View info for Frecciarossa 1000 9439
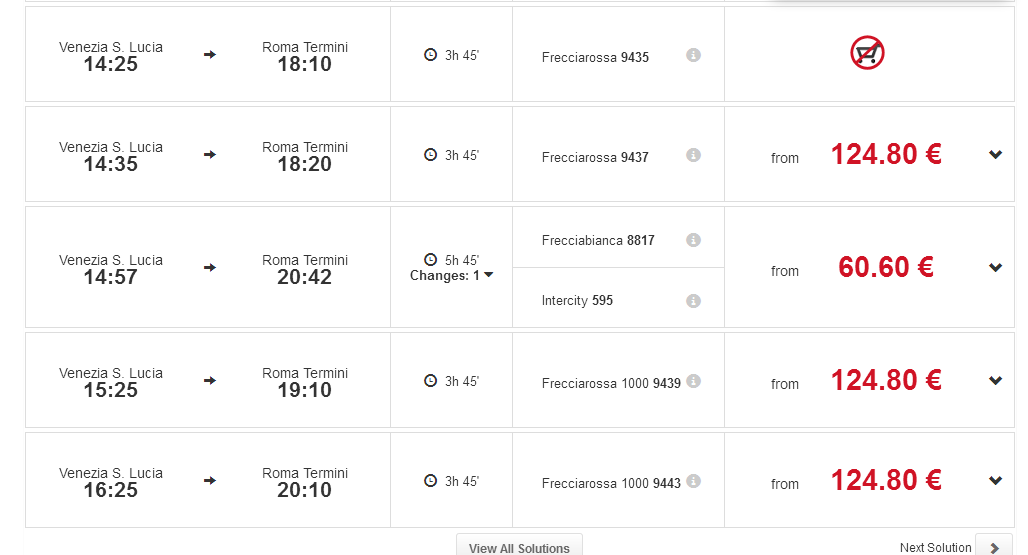This screenshot has height=555, width=1028. click(693, 381)
